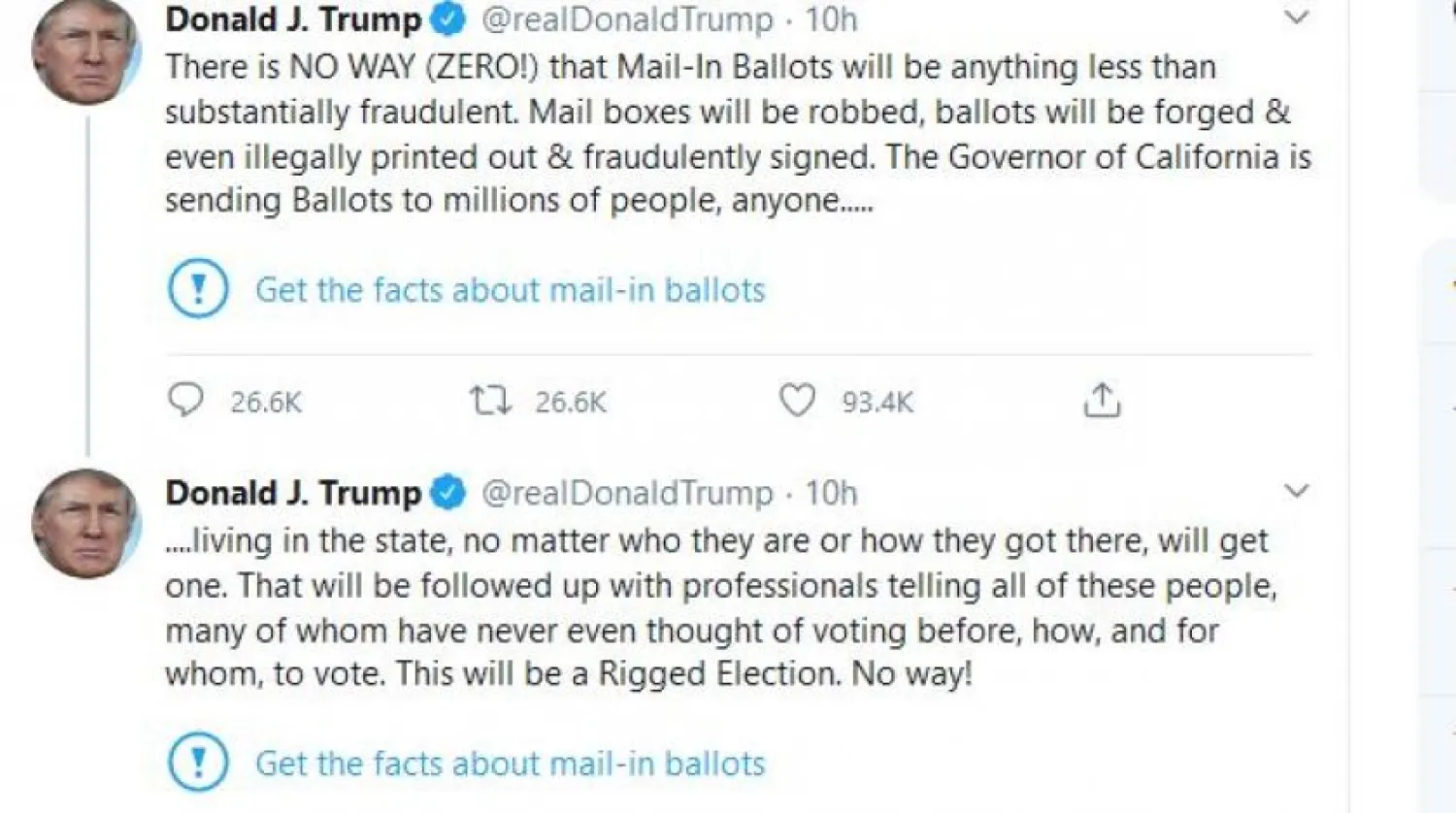
Task: Click the blue verified badge next to Donald J. Trump
Action: 446,16
